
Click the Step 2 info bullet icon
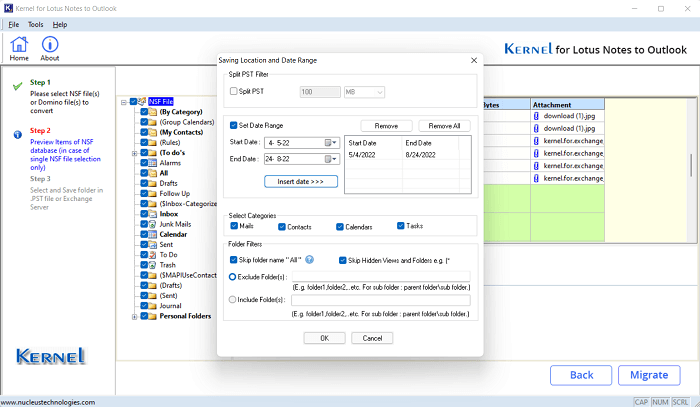click(17, 135)
